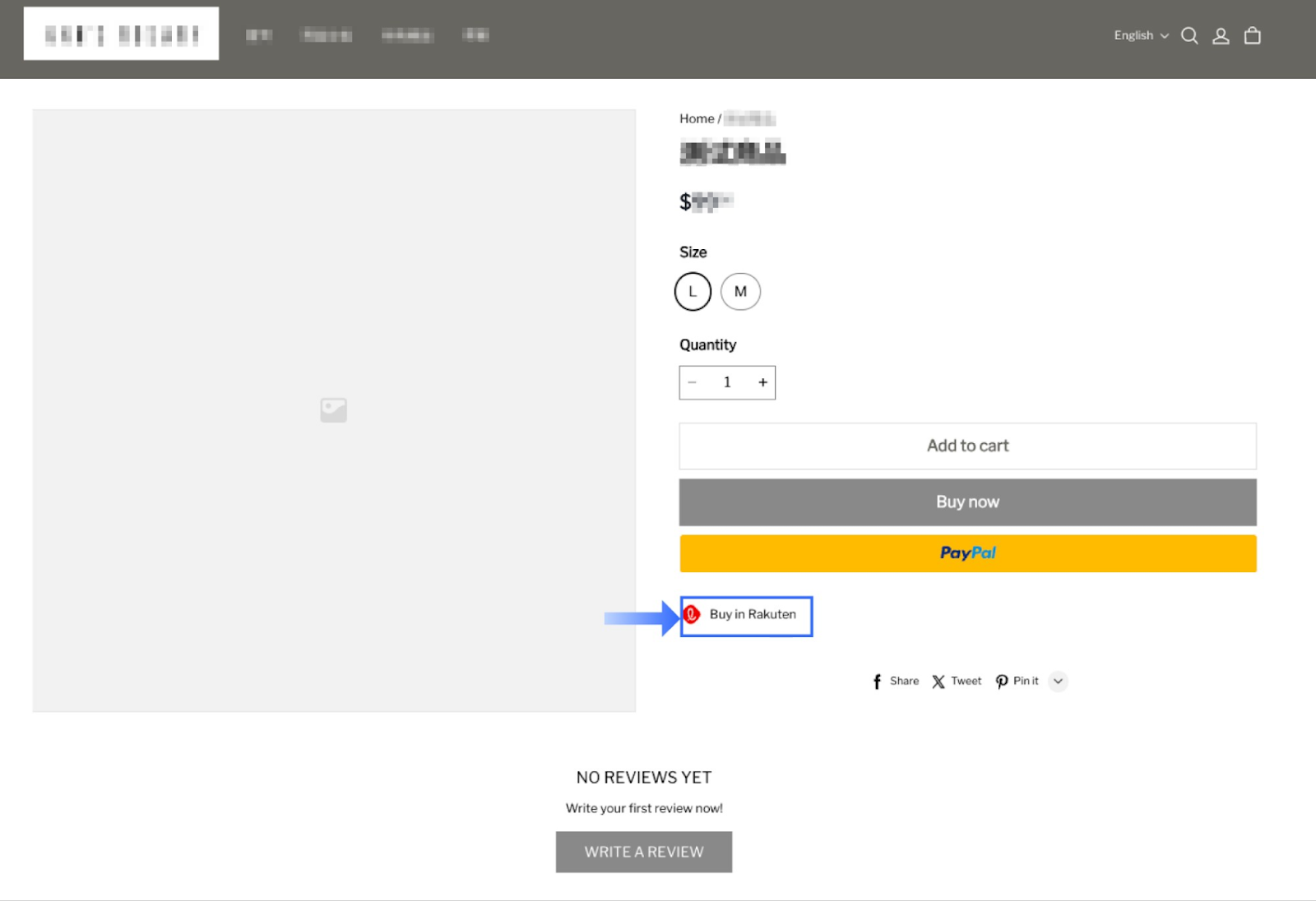Pin the product on Pinterest
Screen dimensions: 1316x901
[1017, 681]
